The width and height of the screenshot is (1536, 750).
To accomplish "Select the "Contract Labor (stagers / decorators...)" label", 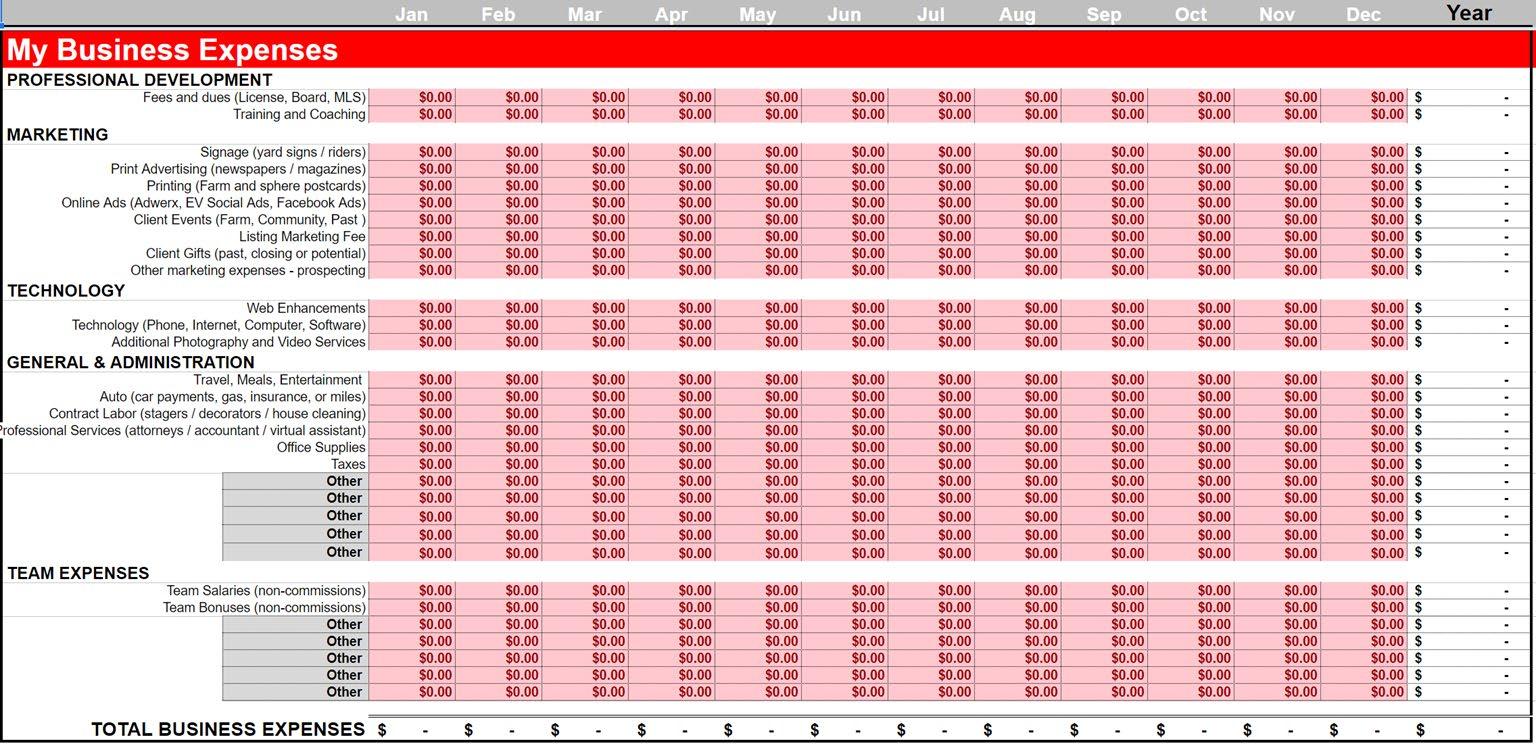I will coord(208,414).
